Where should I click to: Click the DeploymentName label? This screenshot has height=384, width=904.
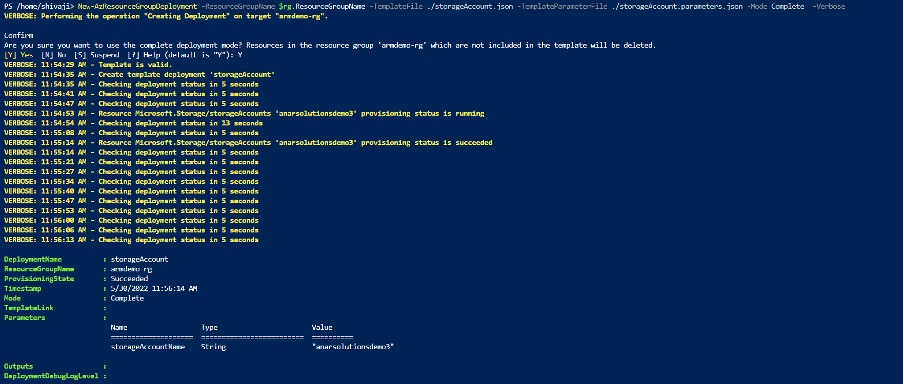(33, 259)
